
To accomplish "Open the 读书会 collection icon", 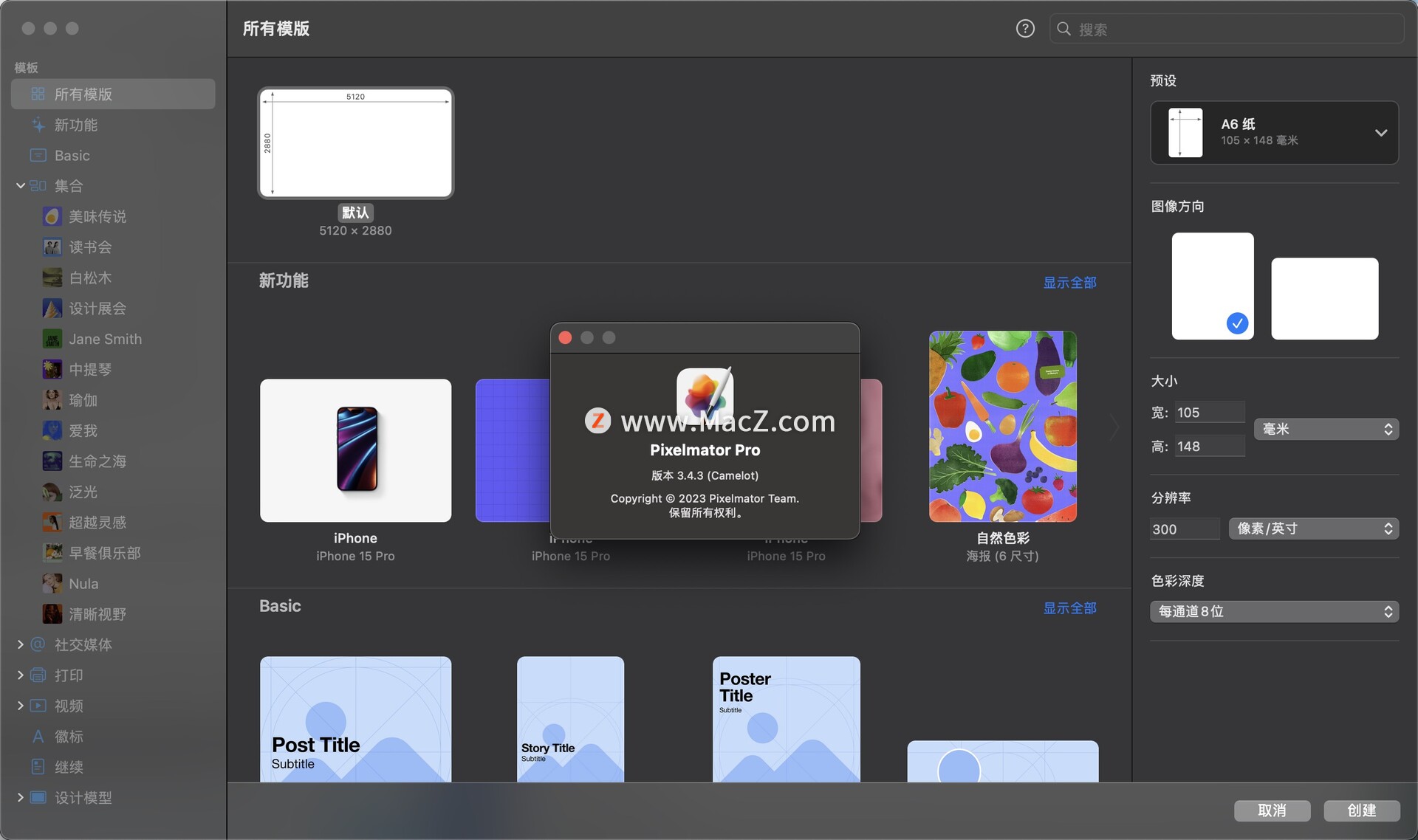I will [52, 247].
